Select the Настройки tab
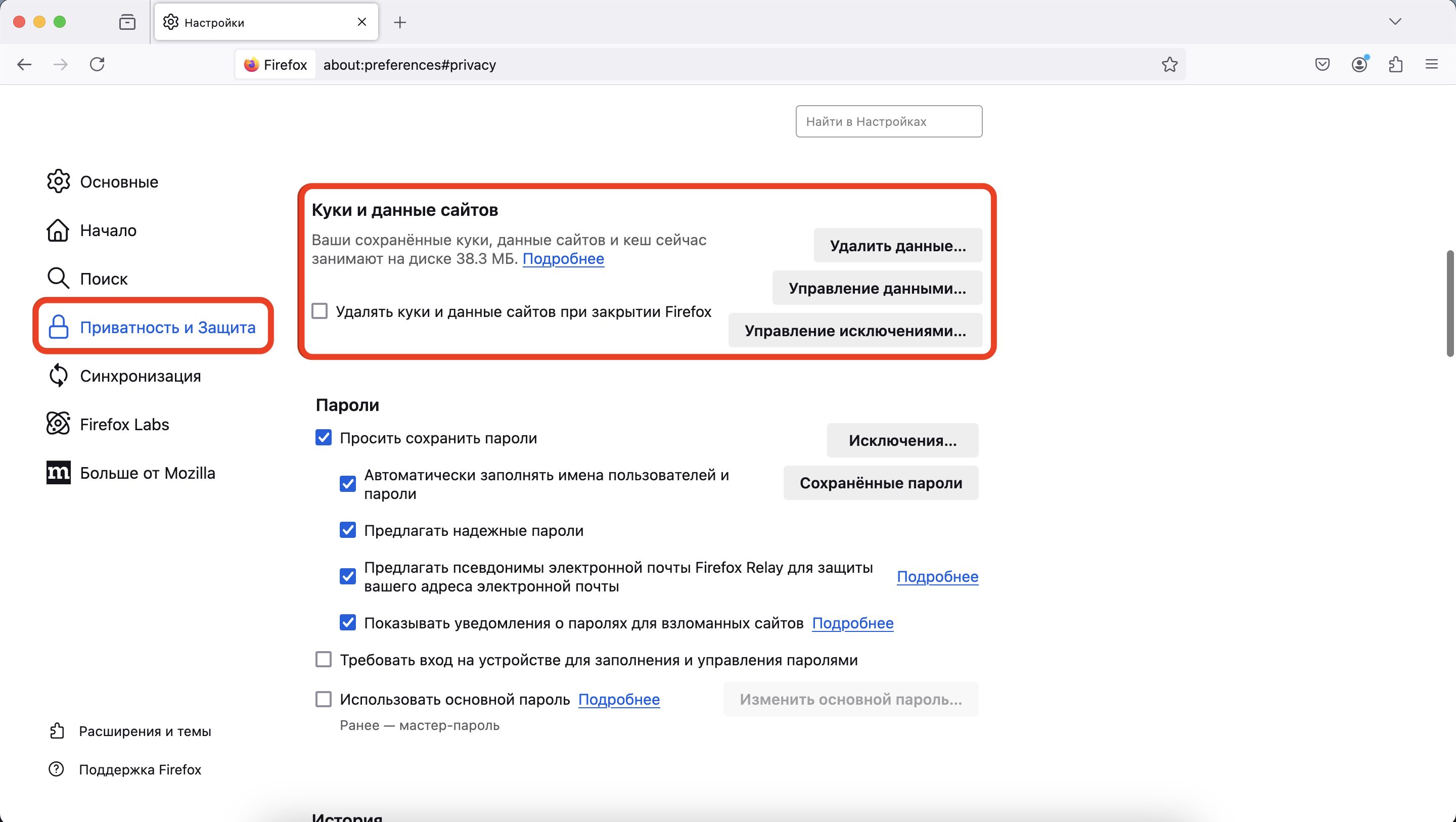Screen dimensions: 1456x822 [265, 22]
